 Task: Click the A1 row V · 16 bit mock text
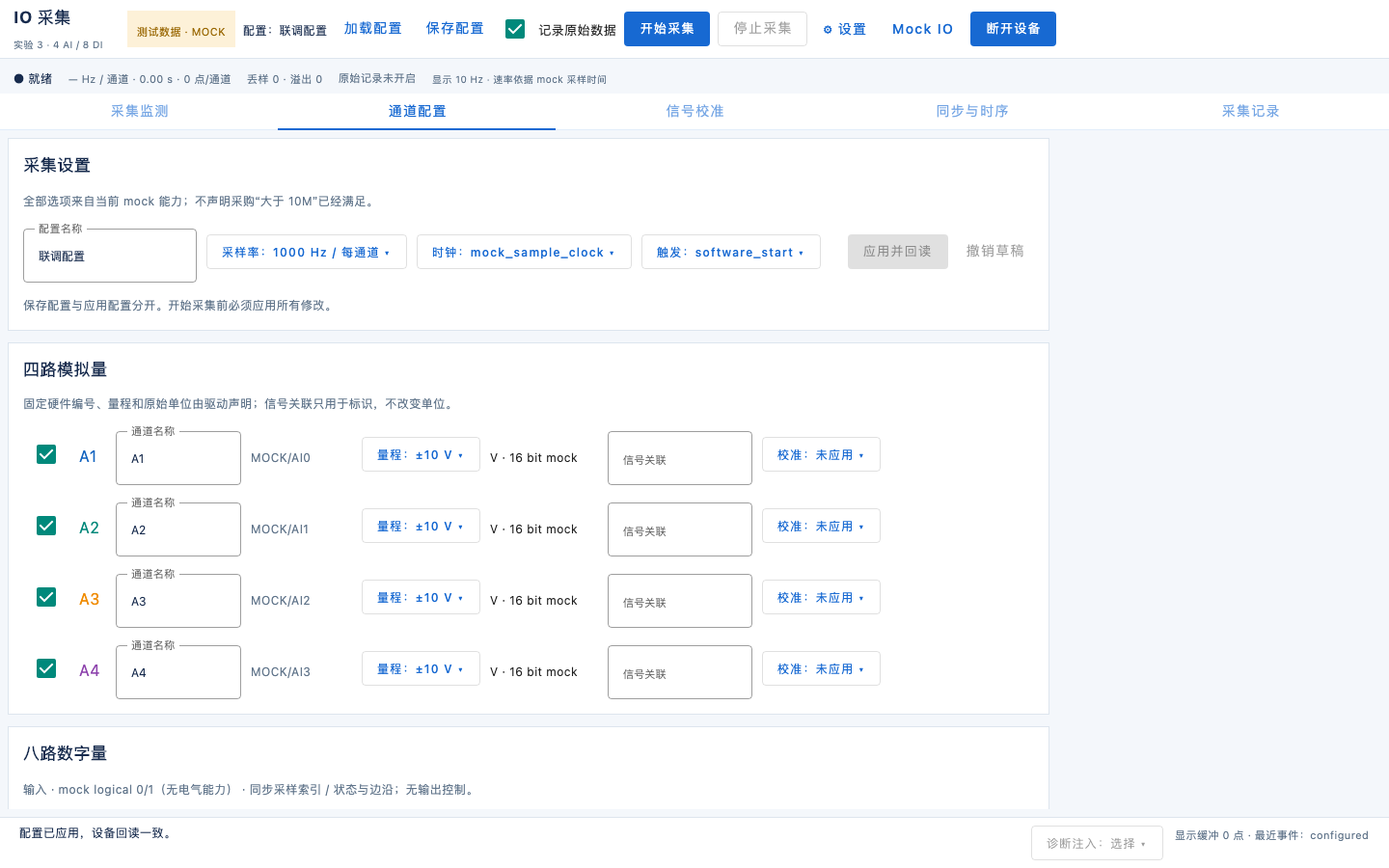(x=533, y=458)
